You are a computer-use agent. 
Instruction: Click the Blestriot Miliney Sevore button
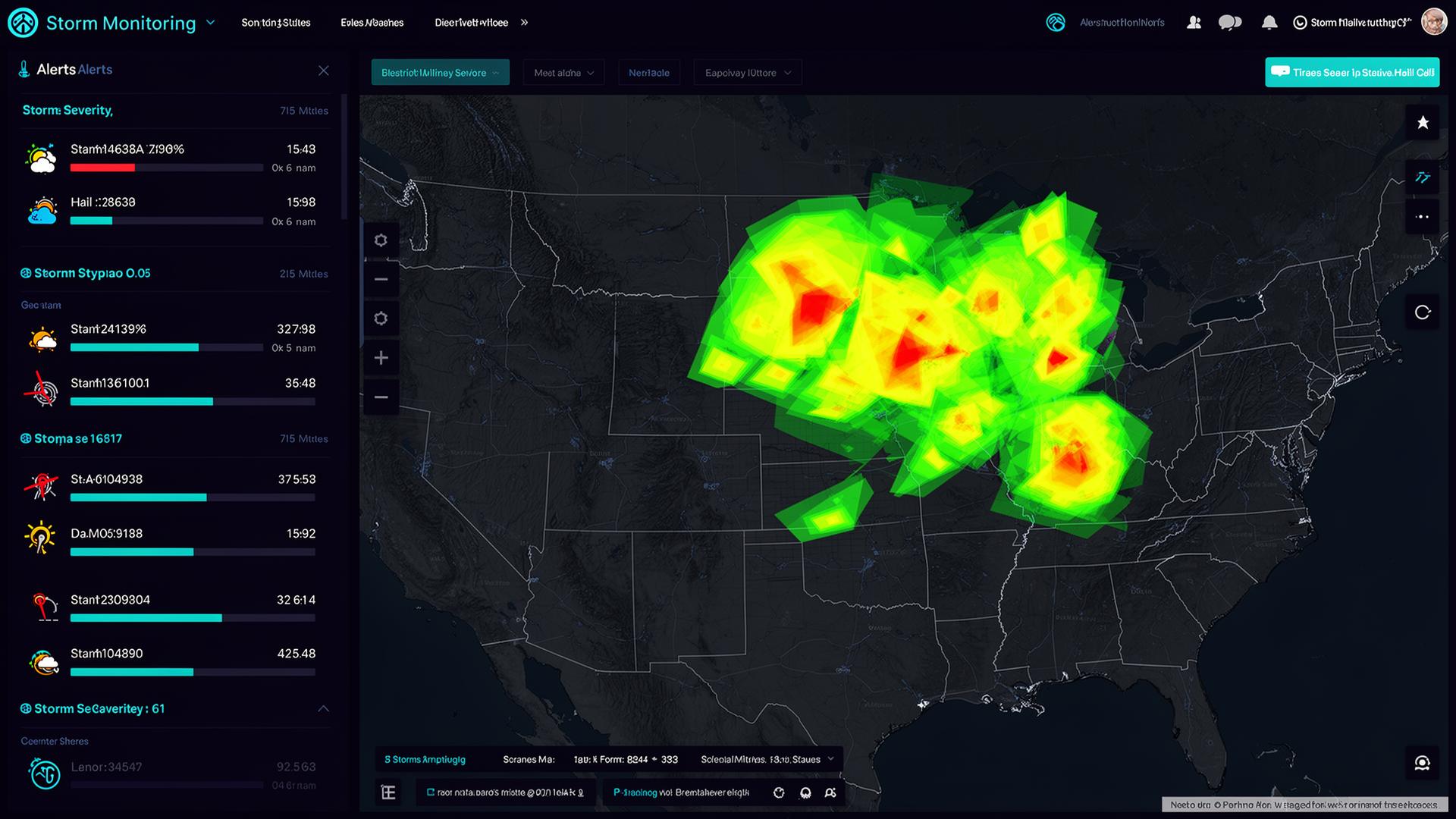pos(440,72)
